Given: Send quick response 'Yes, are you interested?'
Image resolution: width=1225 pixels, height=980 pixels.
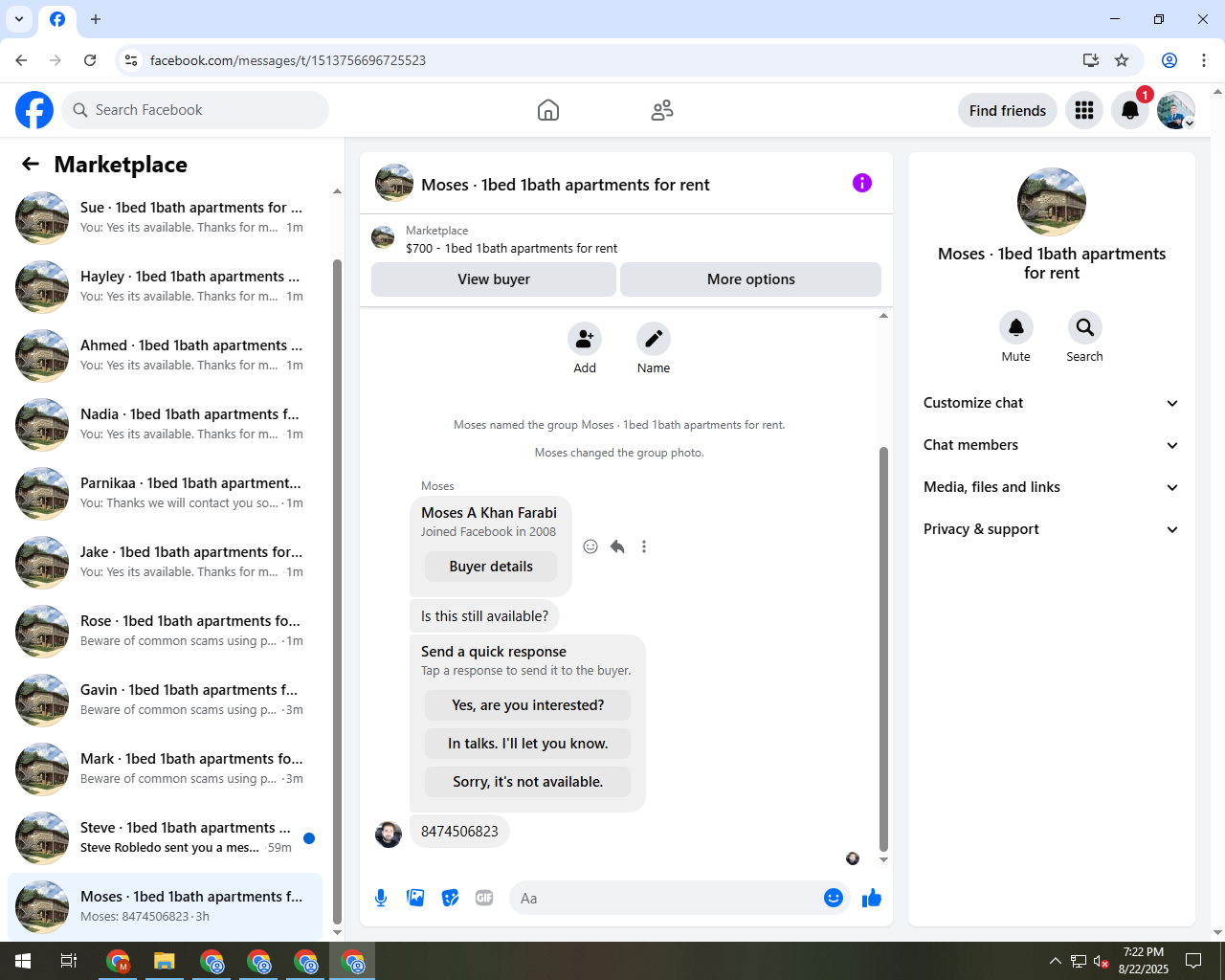Looking at the screenshot, I should pos(528,705).
